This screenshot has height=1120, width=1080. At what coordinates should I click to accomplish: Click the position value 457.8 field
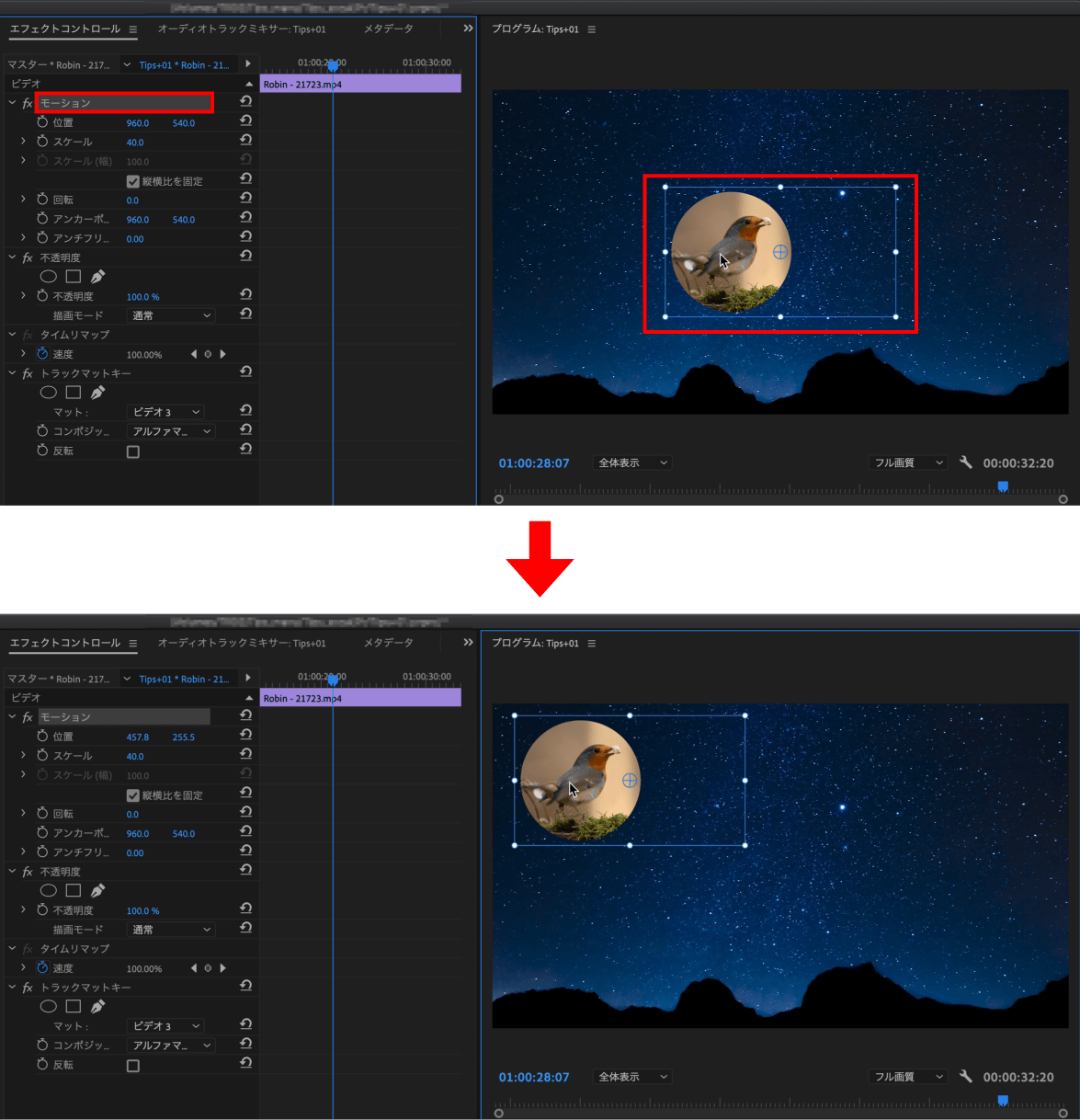point(138,737)
